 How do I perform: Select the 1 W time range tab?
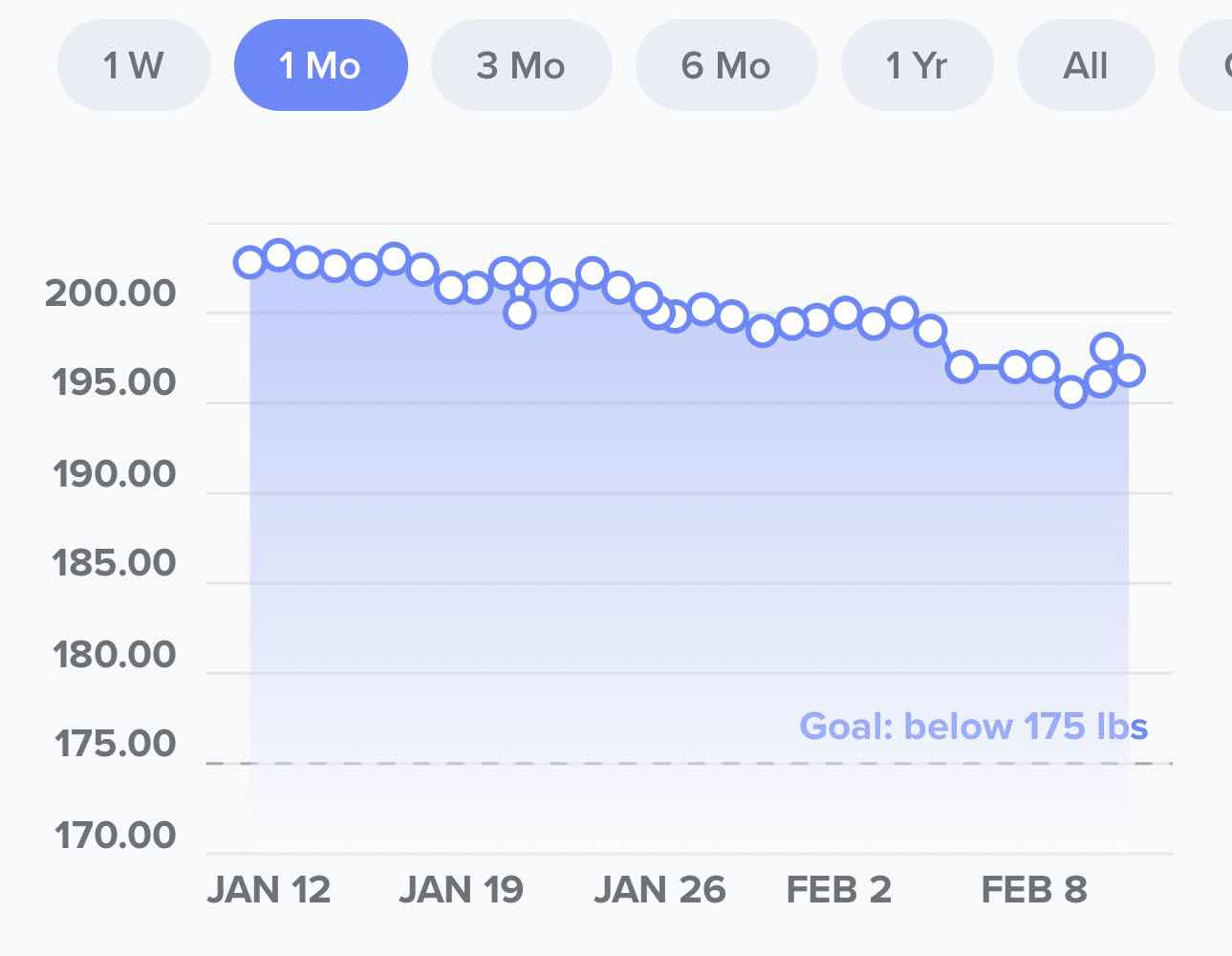coord(133,66)
